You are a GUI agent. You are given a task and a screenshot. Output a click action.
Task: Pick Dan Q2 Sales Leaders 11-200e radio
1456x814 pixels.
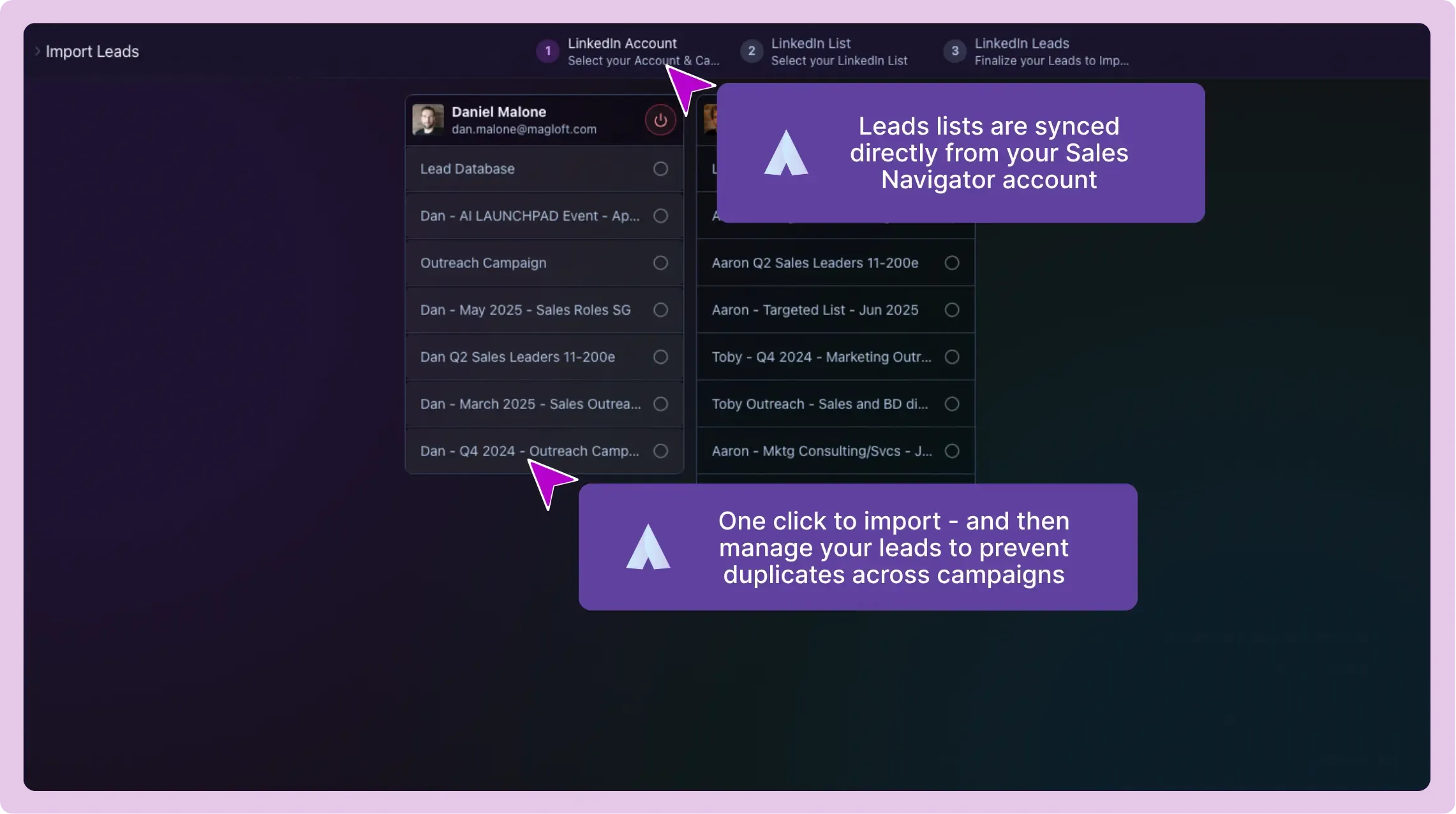tap(660, 357)
